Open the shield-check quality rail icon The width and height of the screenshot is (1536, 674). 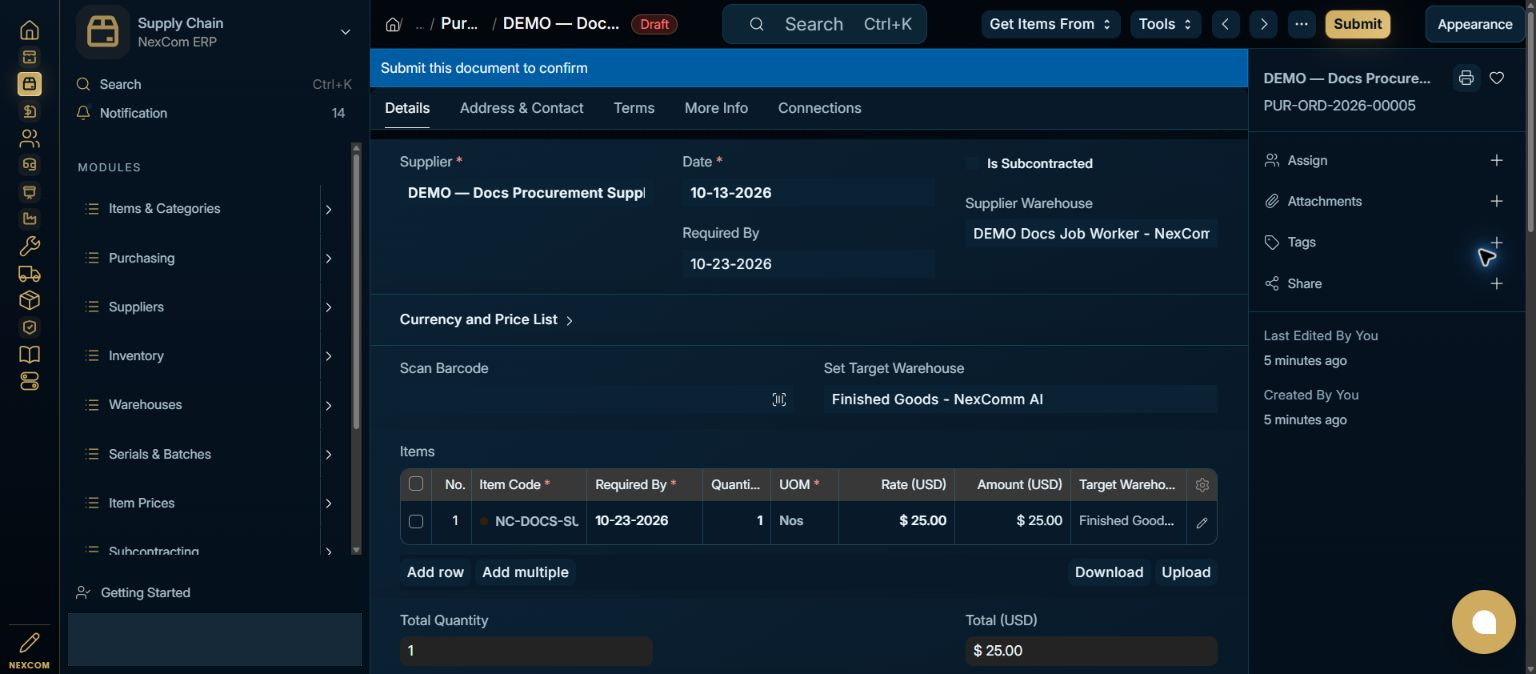(x=29, y=327)
